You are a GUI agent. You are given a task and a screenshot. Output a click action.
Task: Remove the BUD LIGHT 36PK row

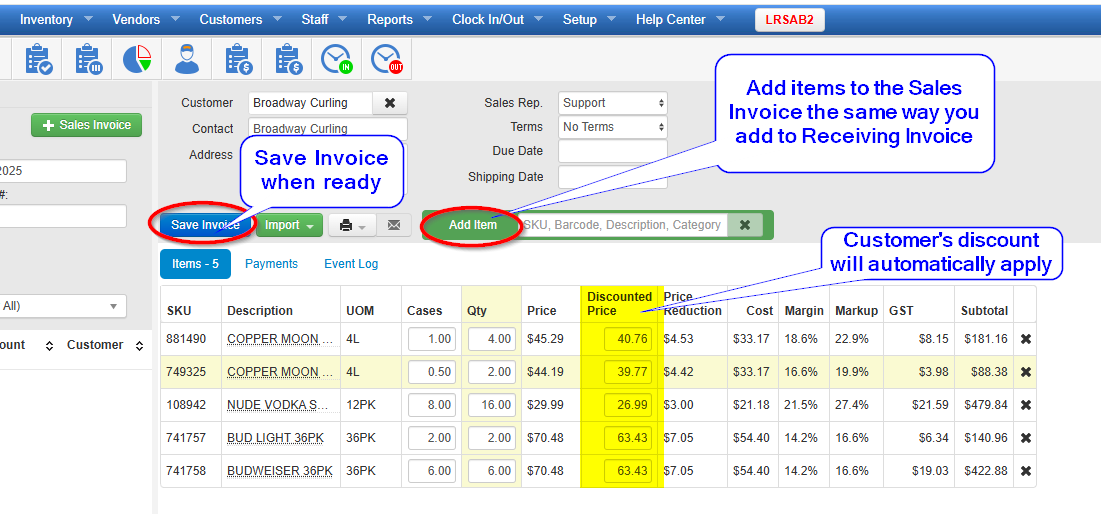coord(1025,438)
